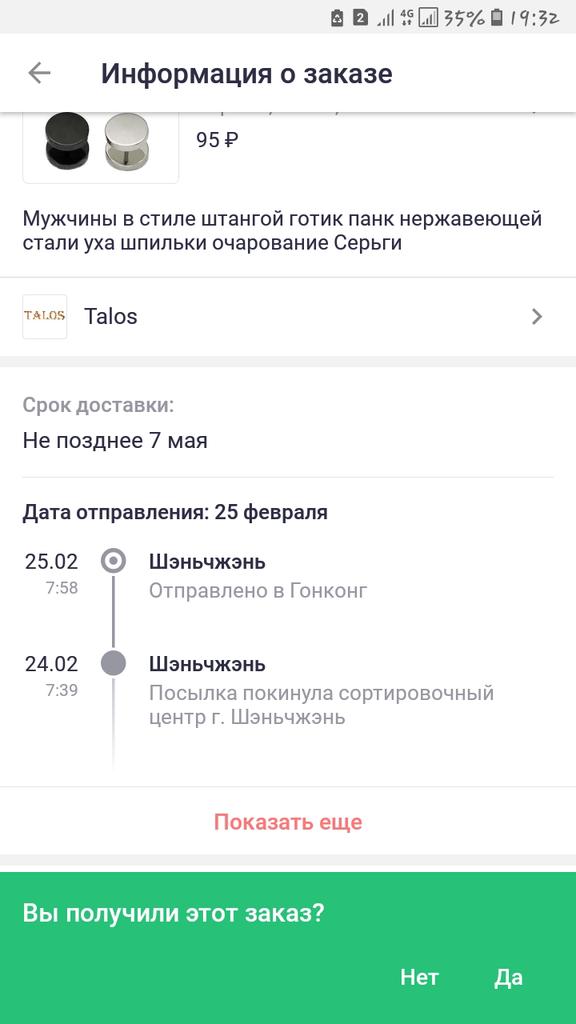Tap the first signal strength icon
This screenshot has height=1024, width=576.
(385, 19)
